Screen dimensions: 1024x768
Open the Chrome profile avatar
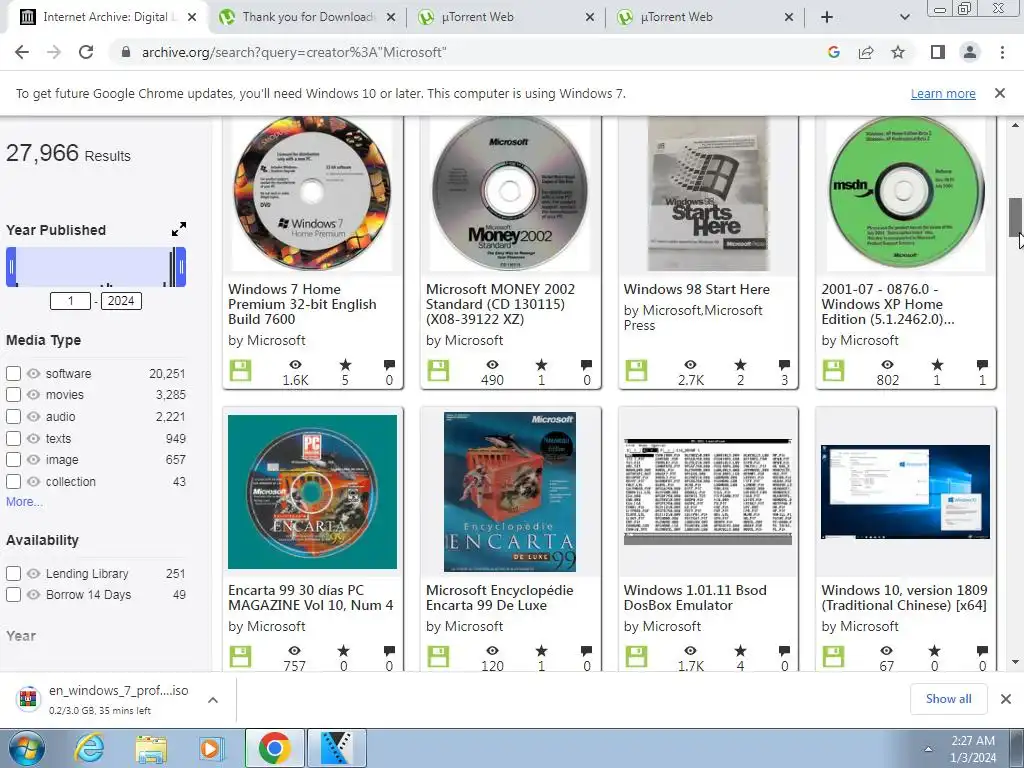(x=970, y=52)
